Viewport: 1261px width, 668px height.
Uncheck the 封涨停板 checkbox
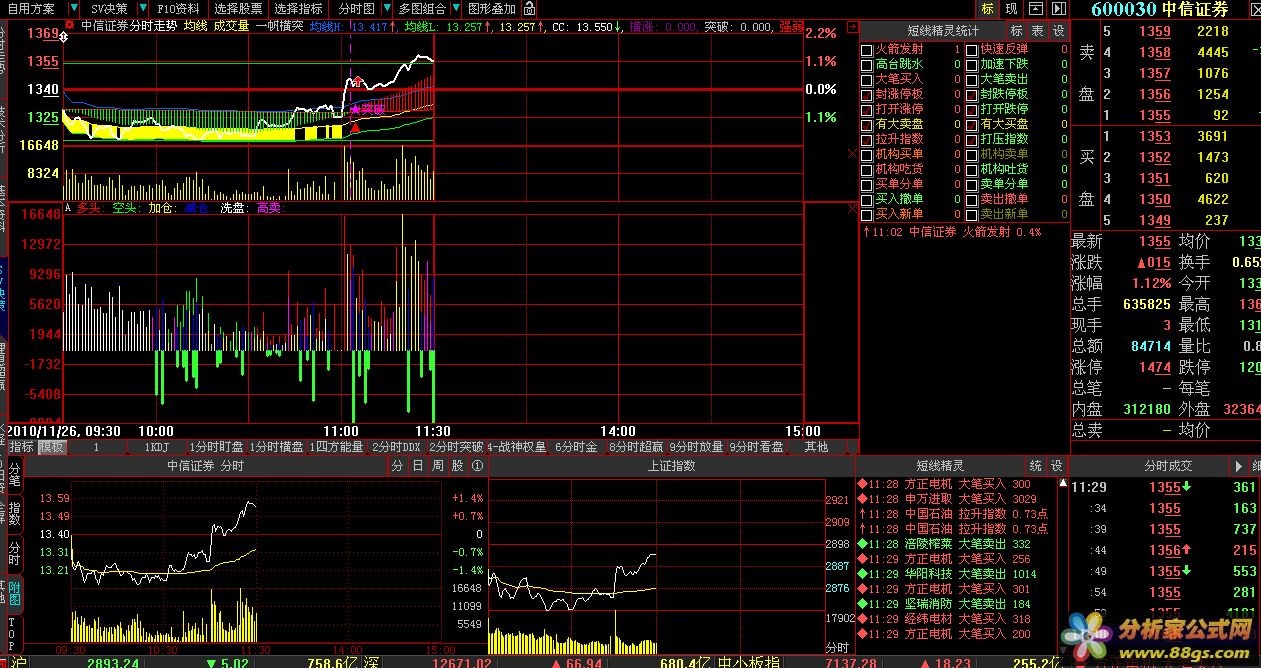(867, 94)
